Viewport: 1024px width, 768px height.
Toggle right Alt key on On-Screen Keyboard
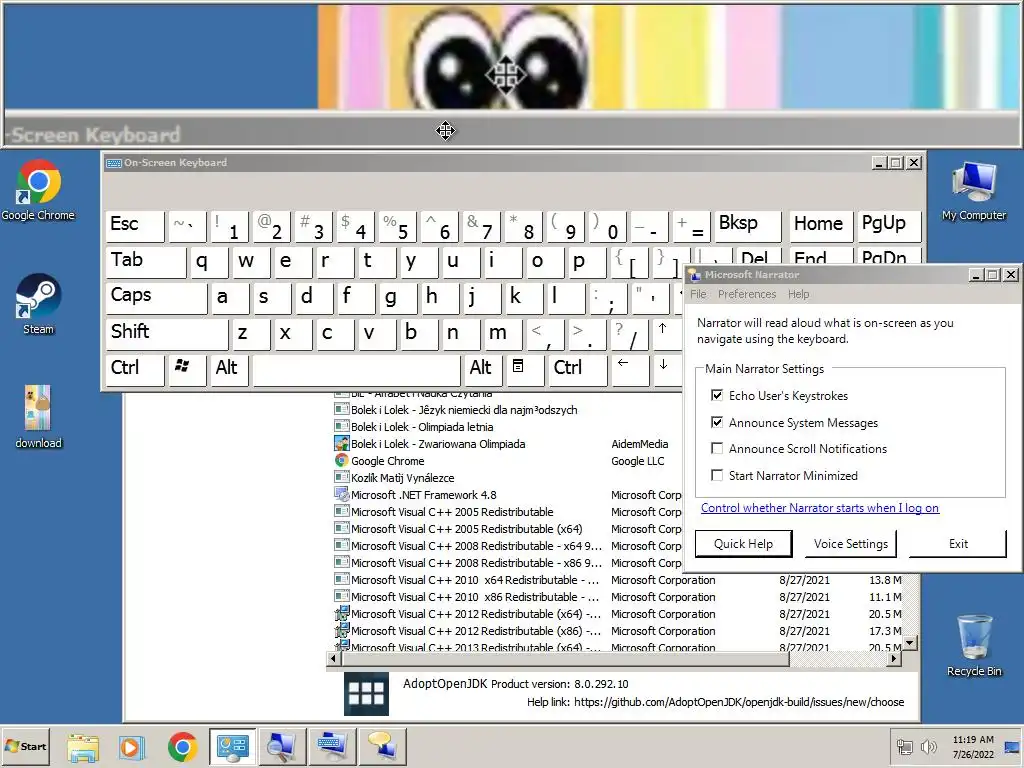click(x=483, y=369)
